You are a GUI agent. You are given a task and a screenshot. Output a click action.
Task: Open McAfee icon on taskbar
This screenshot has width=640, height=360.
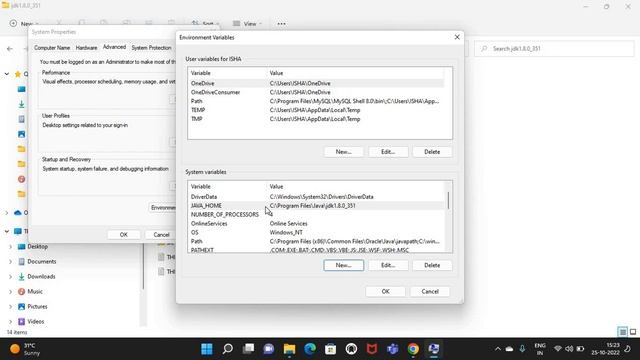372,349
